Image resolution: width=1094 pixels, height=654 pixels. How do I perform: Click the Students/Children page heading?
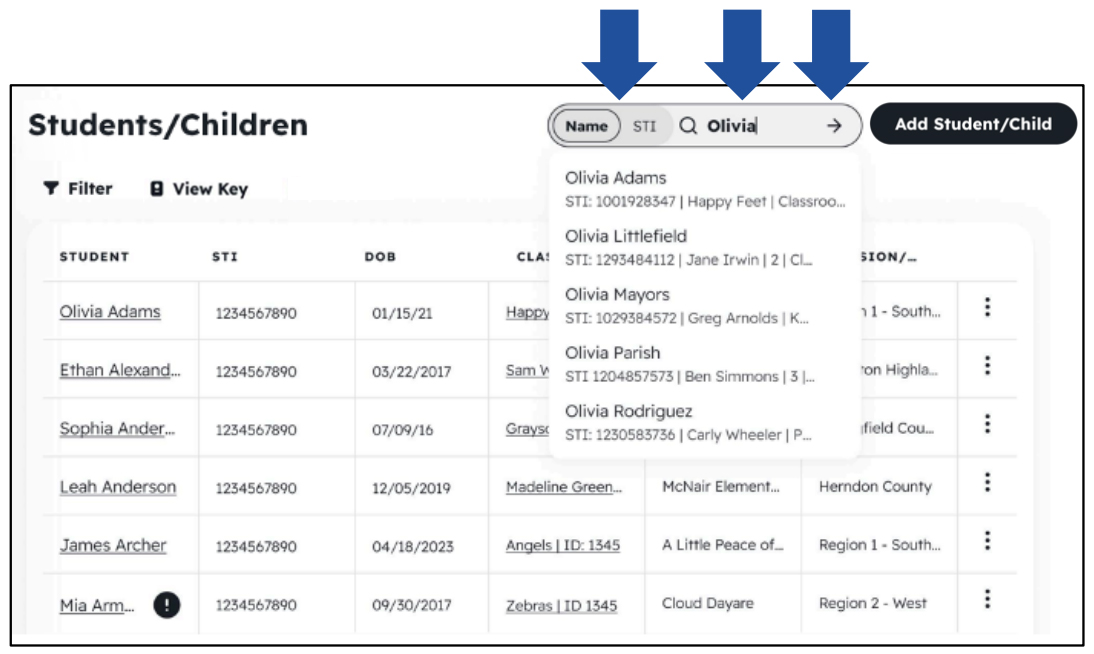167,125
